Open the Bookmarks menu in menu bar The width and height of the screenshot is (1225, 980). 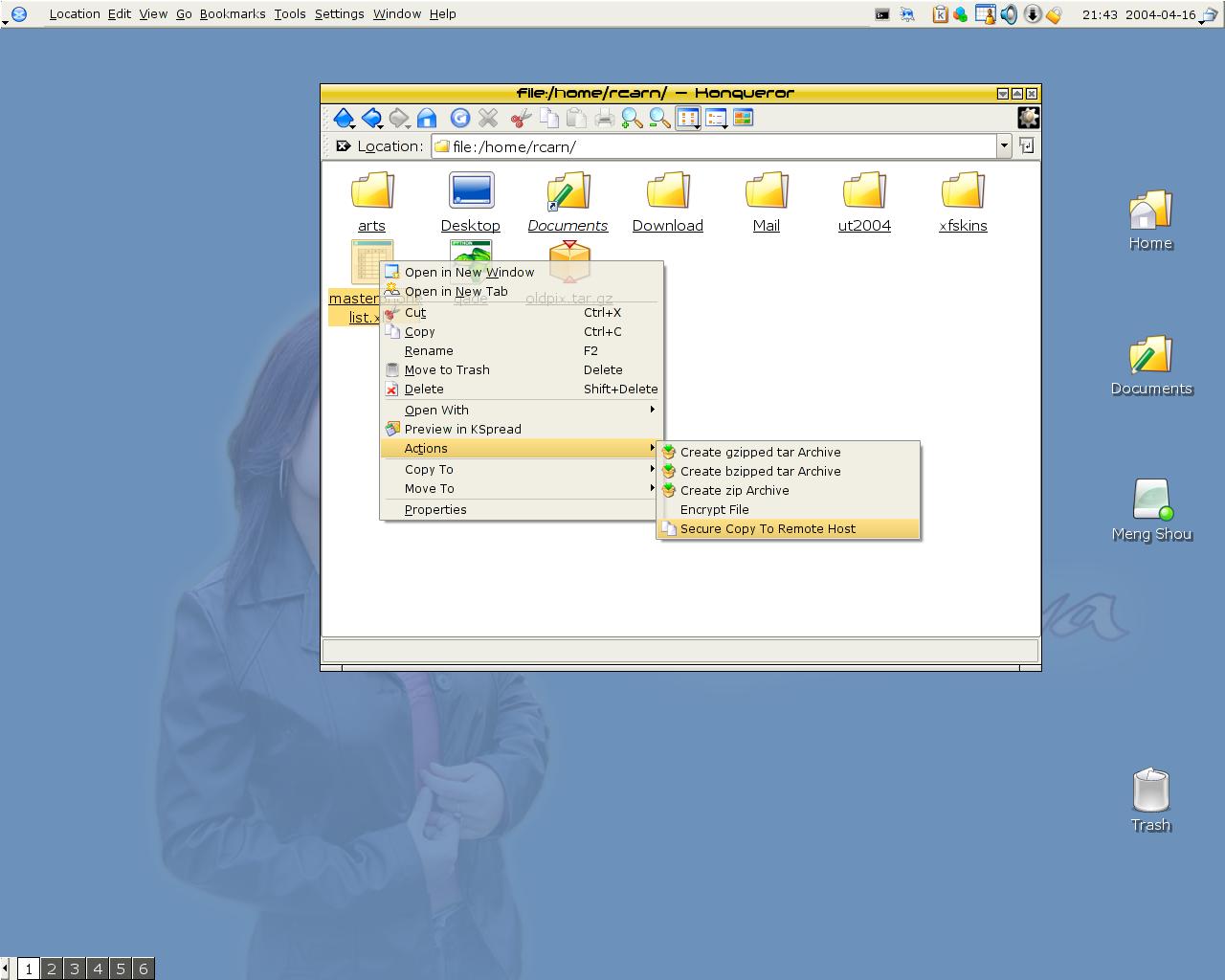233,14
